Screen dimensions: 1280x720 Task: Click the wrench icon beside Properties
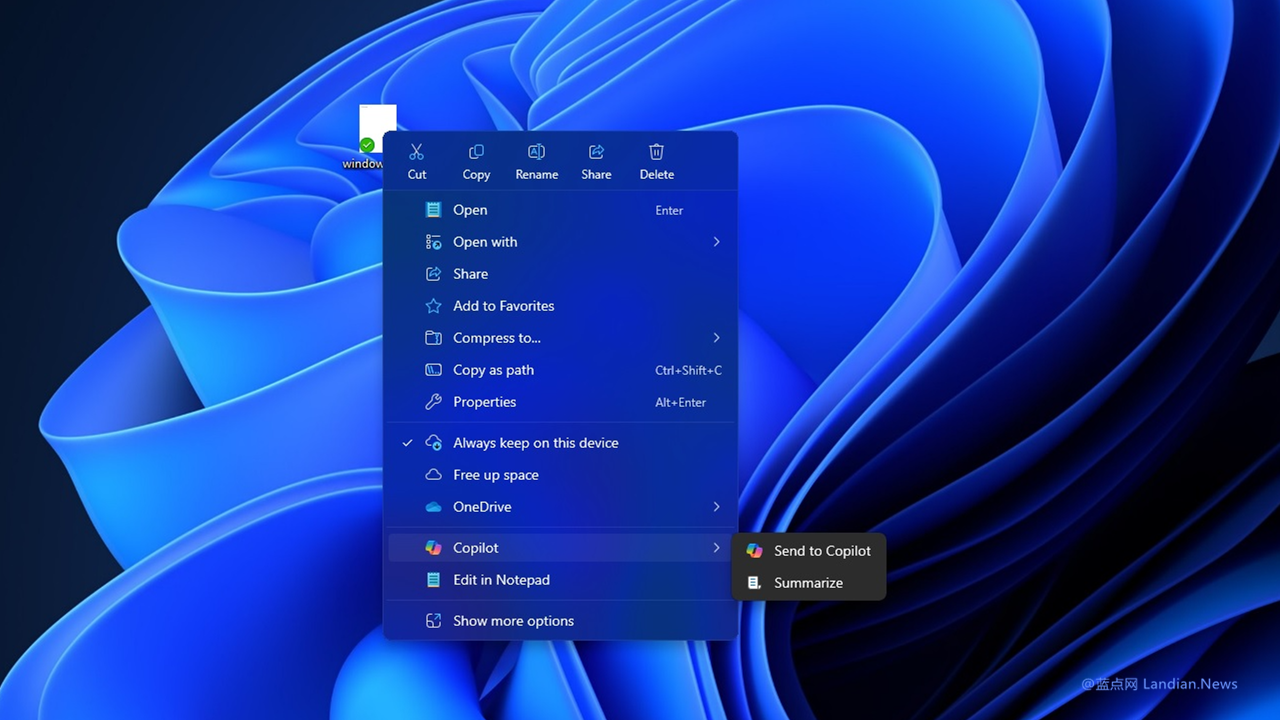coord(433,402)
